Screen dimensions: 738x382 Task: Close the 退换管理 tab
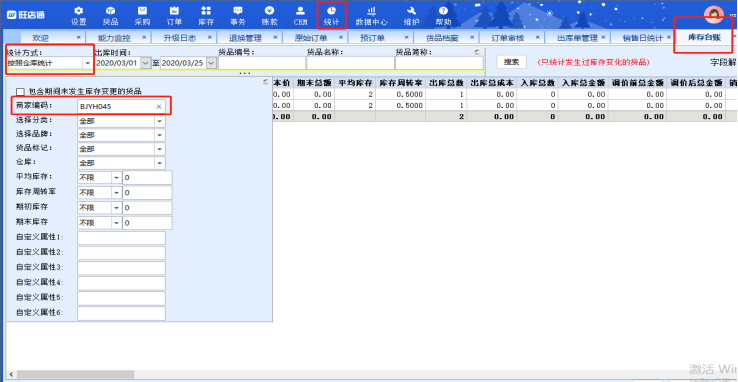[276, 37]
